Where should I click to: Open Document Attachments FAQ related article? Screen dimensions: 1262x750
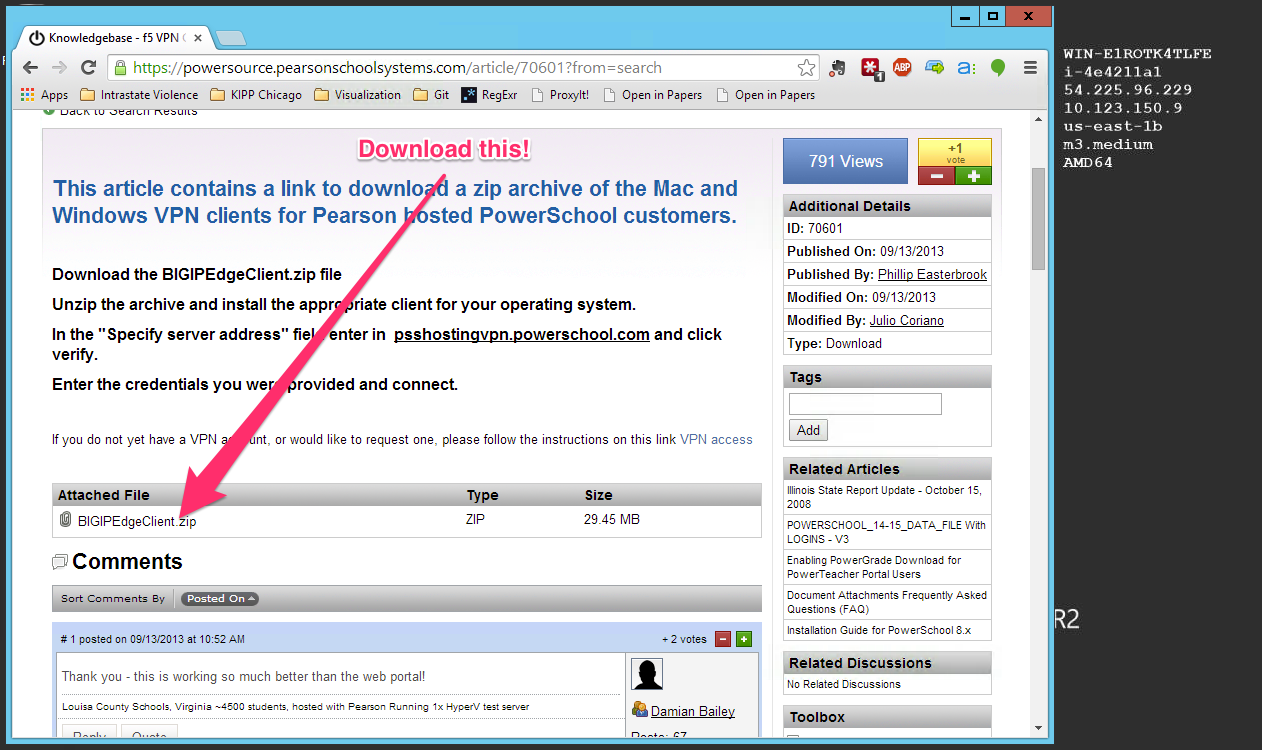coord(887,602)
